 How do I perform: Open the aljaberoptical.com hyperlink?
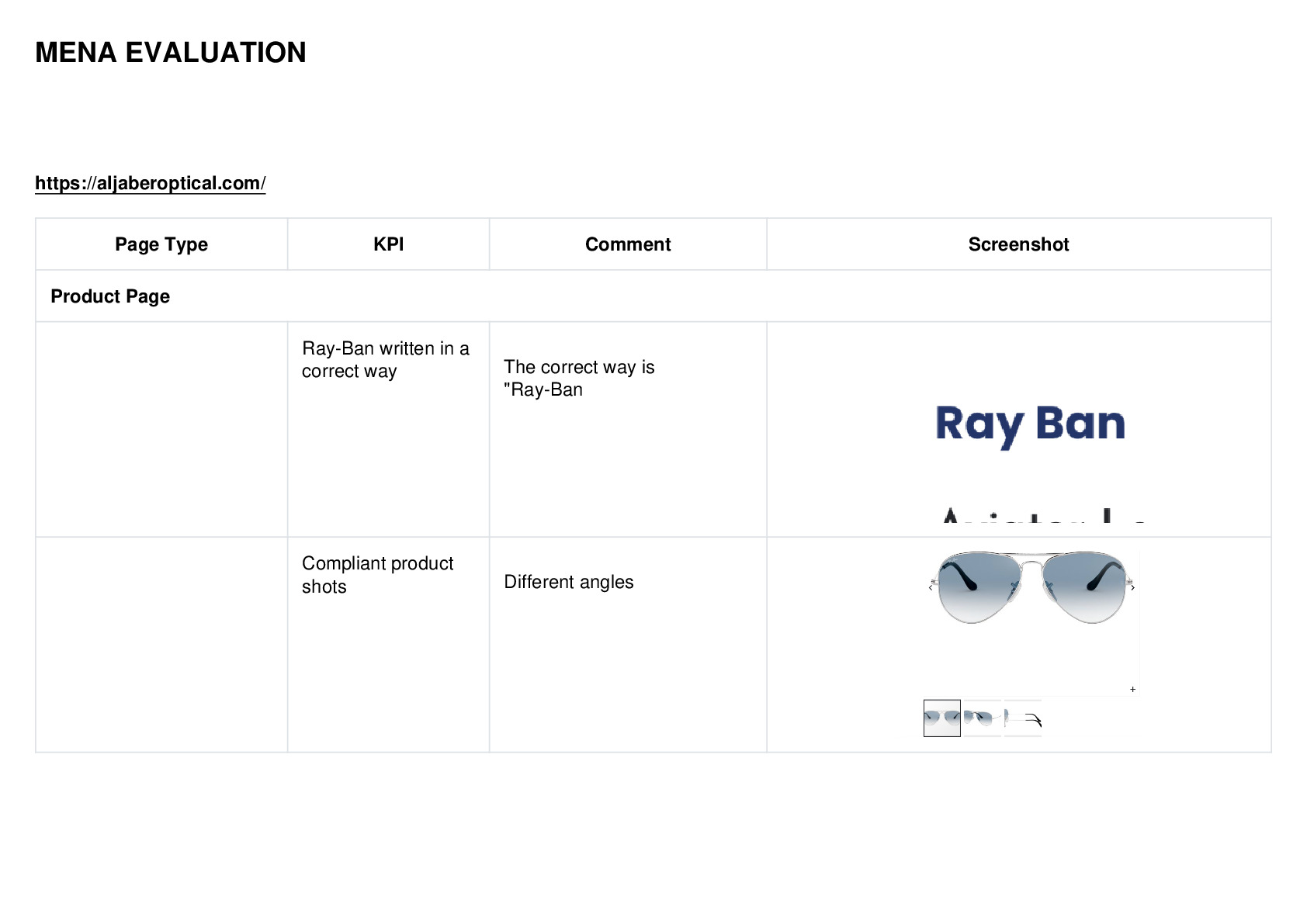tap(150, 183)
